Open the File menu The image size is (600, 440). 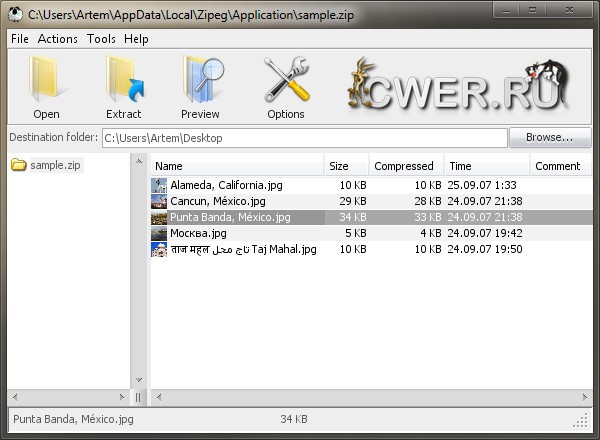coord(19,39)
